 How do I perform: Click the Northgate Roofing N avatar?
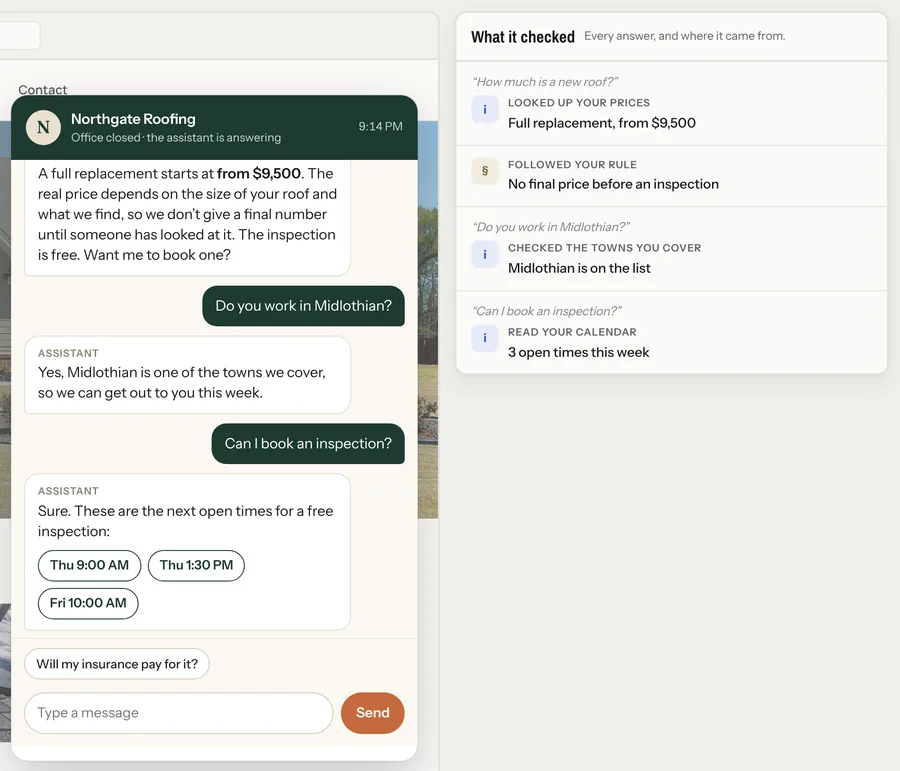click(x=43, y=127)
